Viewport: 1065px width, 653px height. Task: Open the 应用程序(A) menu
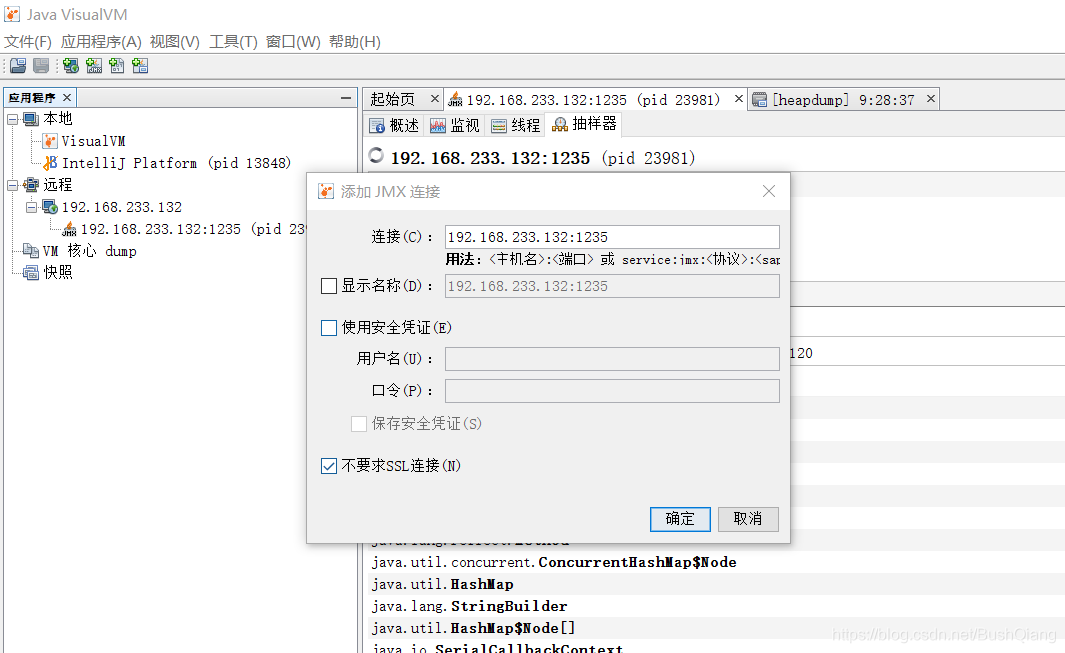[101, 42]
